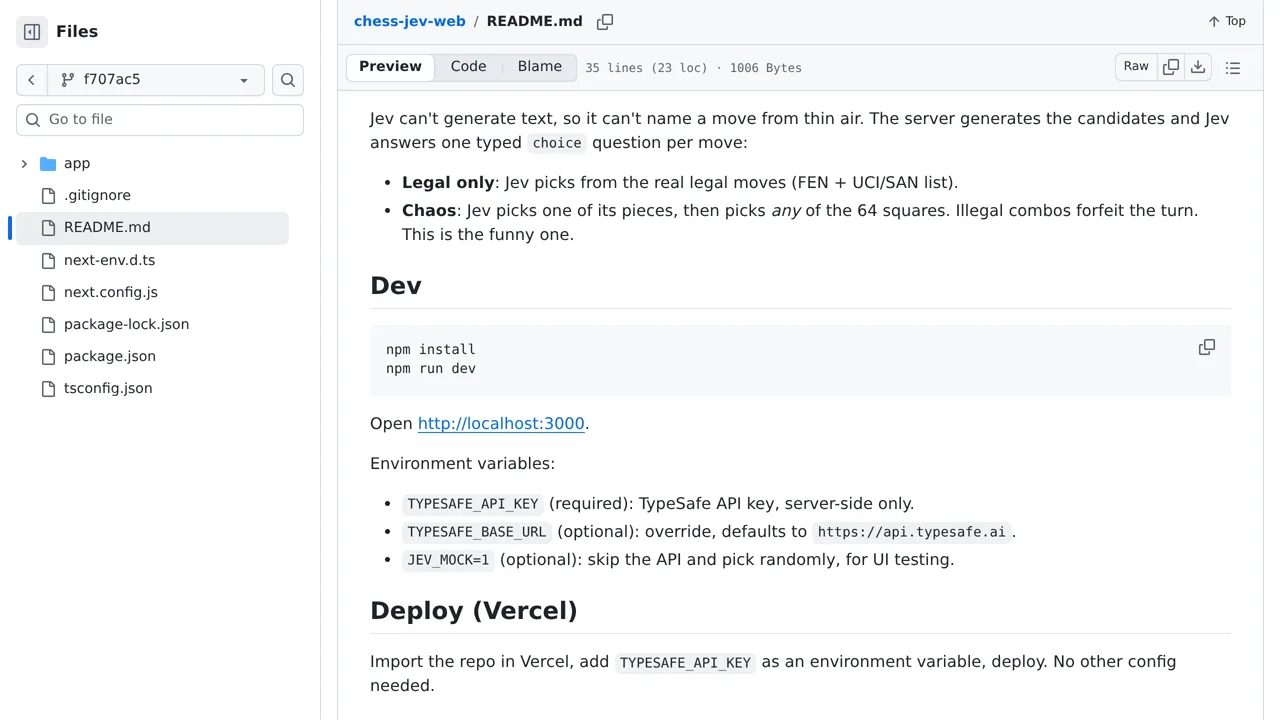Switch to the Code tab
The image size is (1280, 720).
[x=468, y=67]
